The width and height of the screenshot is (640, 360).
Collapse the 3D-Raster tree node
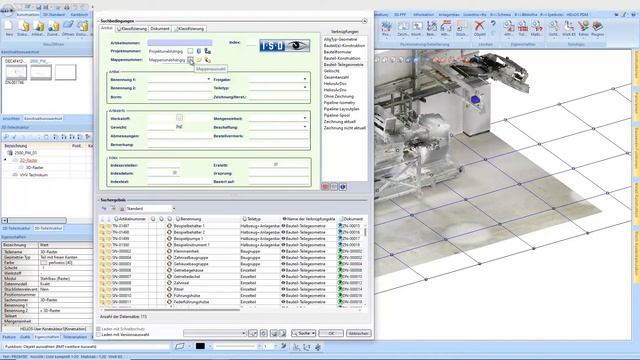click(5, 160)
